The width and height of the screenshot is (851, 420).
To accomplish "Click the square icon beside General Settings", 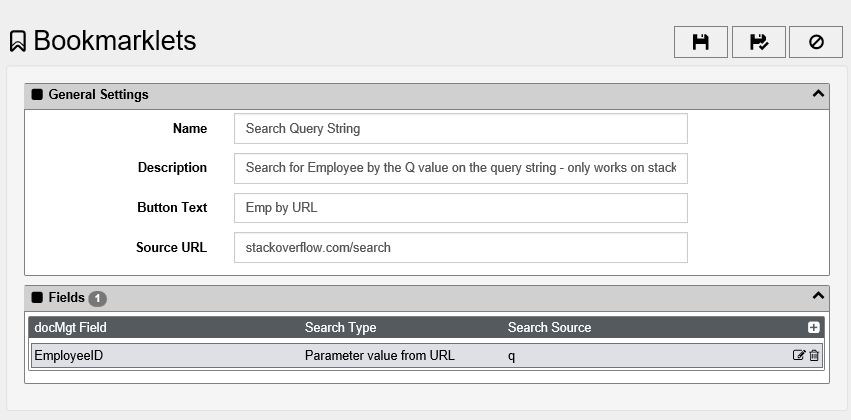I will tap(37, 94).
